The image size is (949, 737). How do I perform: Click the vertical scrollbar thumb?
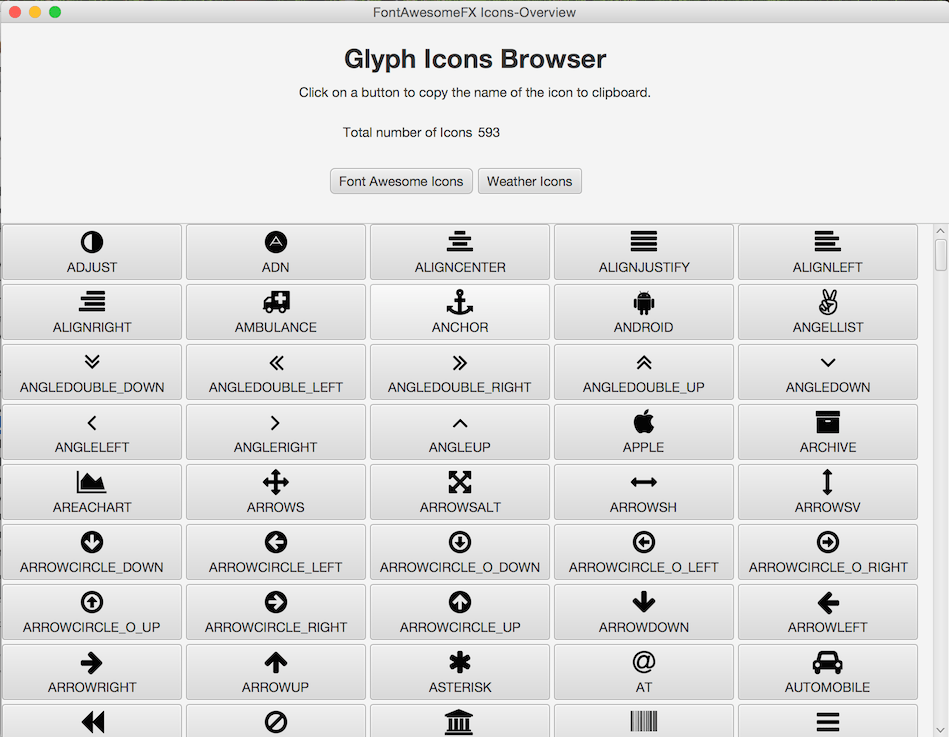941,254
